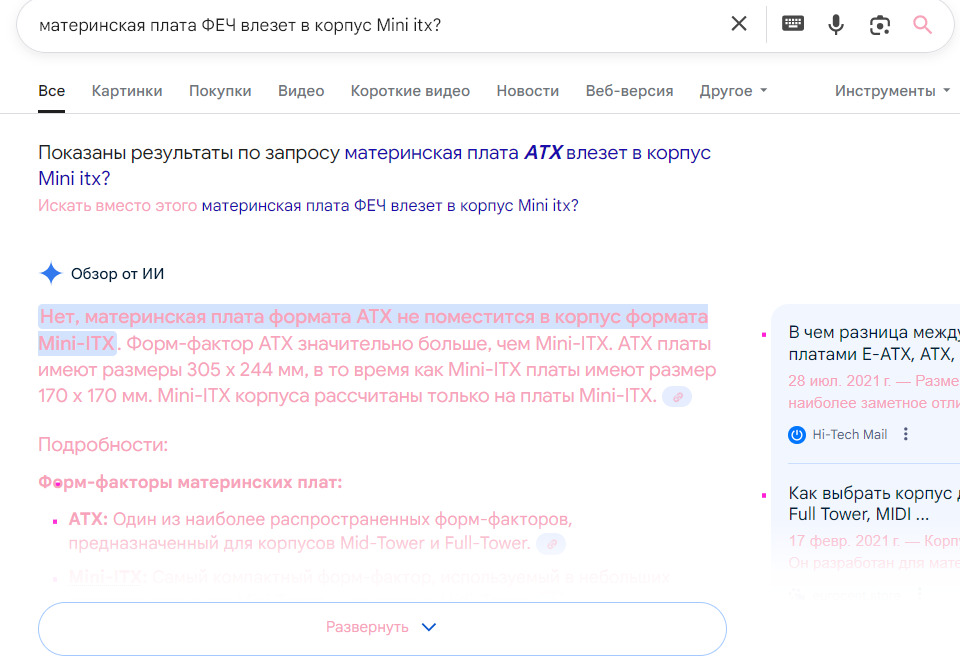Open the Покупки tab
960x657 pixels.
[220, 91]
